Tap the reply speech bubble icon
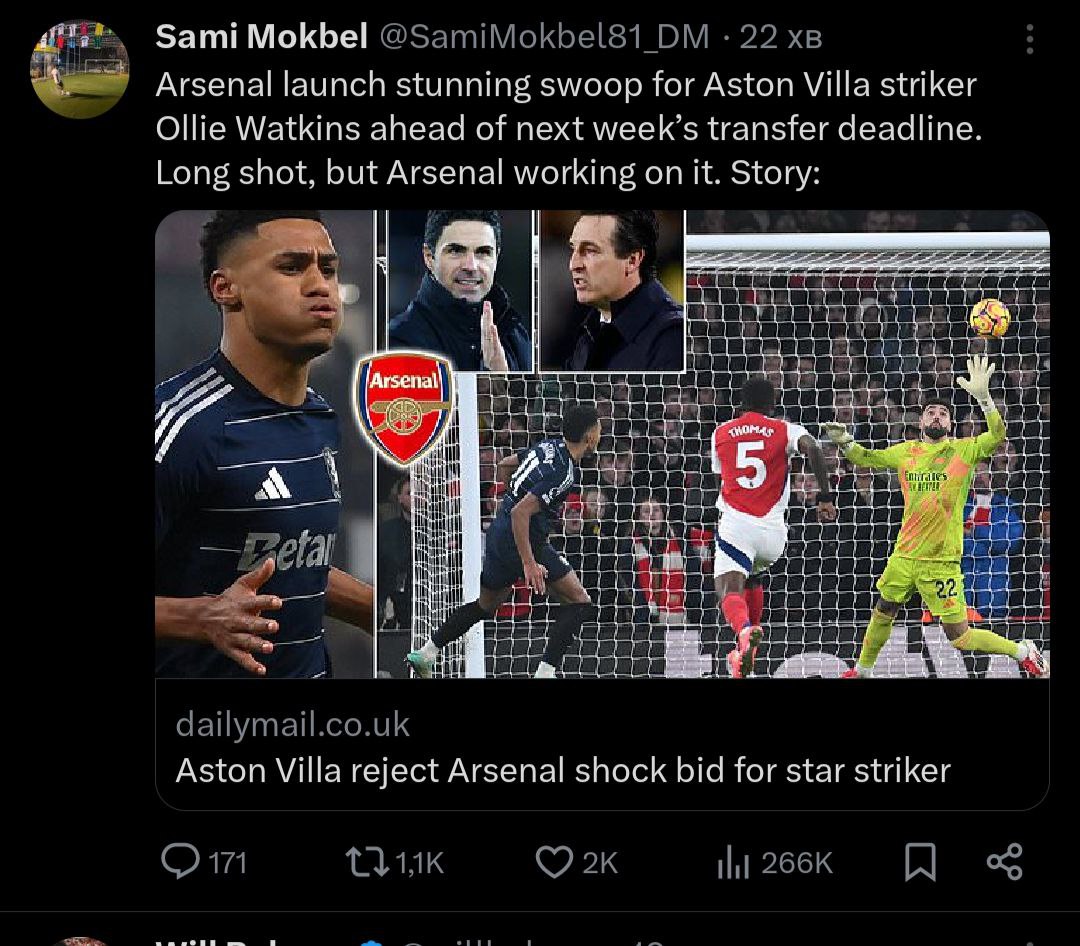 click(181, 862)
